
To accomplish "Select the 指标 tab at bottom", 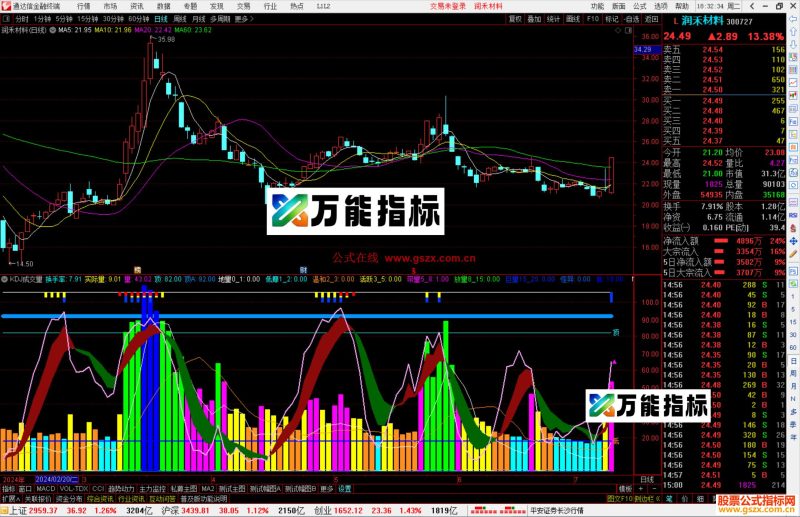I will (x=9, y=488).
